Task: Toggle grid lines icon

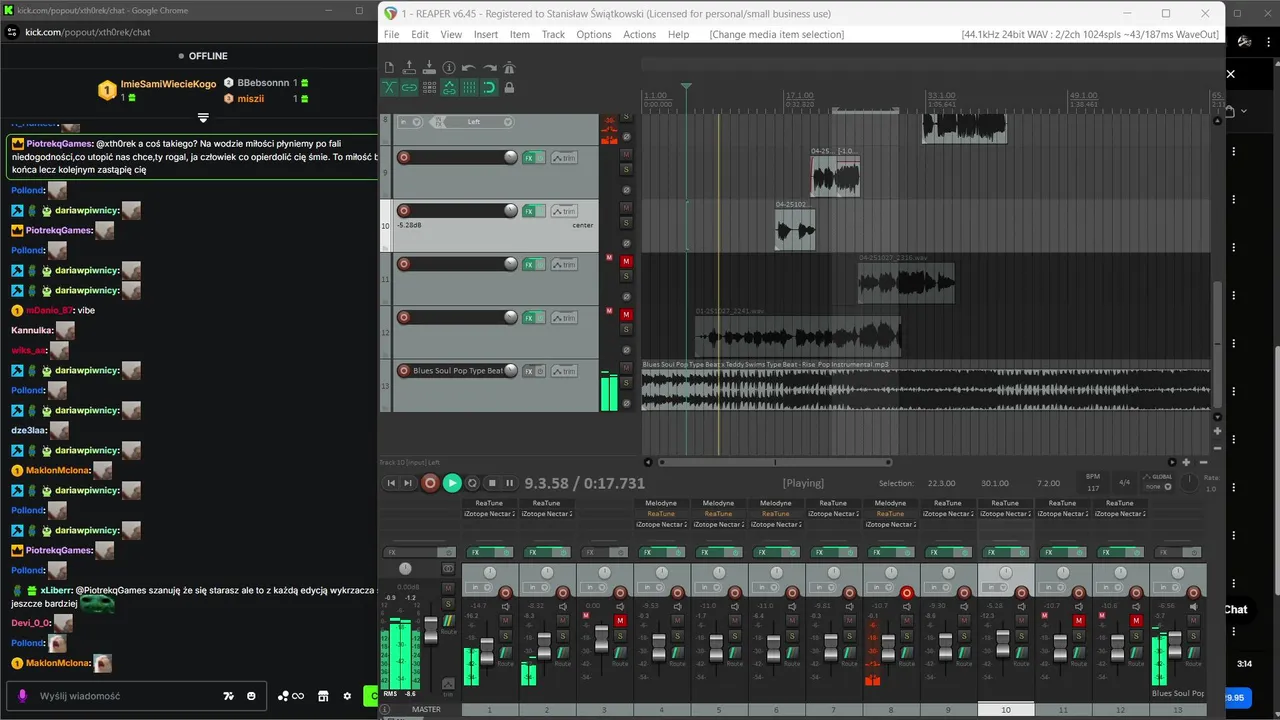Action: pos(469,88)
